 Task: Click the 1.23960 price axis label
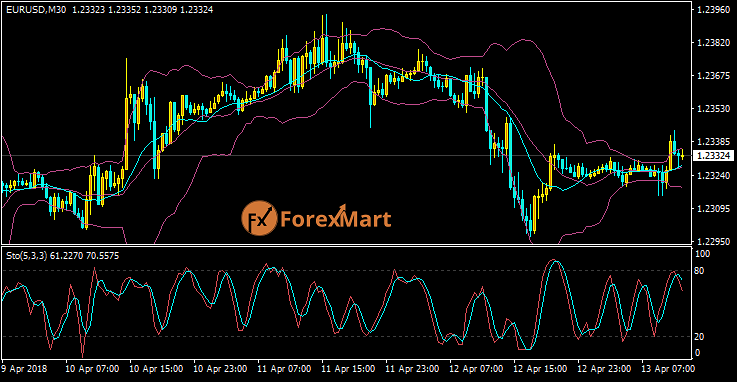(x=713, y=9)
